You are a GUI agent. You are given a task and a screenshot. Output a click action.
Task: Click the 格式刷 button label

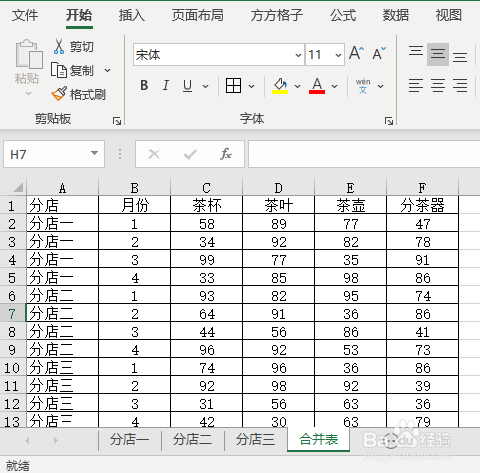pos(88,95)
